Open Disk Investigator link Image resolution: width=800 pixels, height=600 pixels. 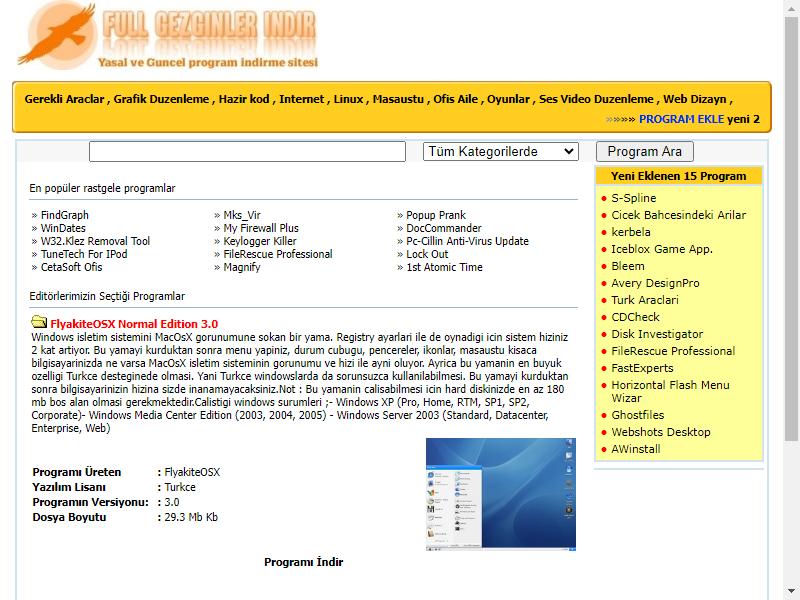point(657,334)
